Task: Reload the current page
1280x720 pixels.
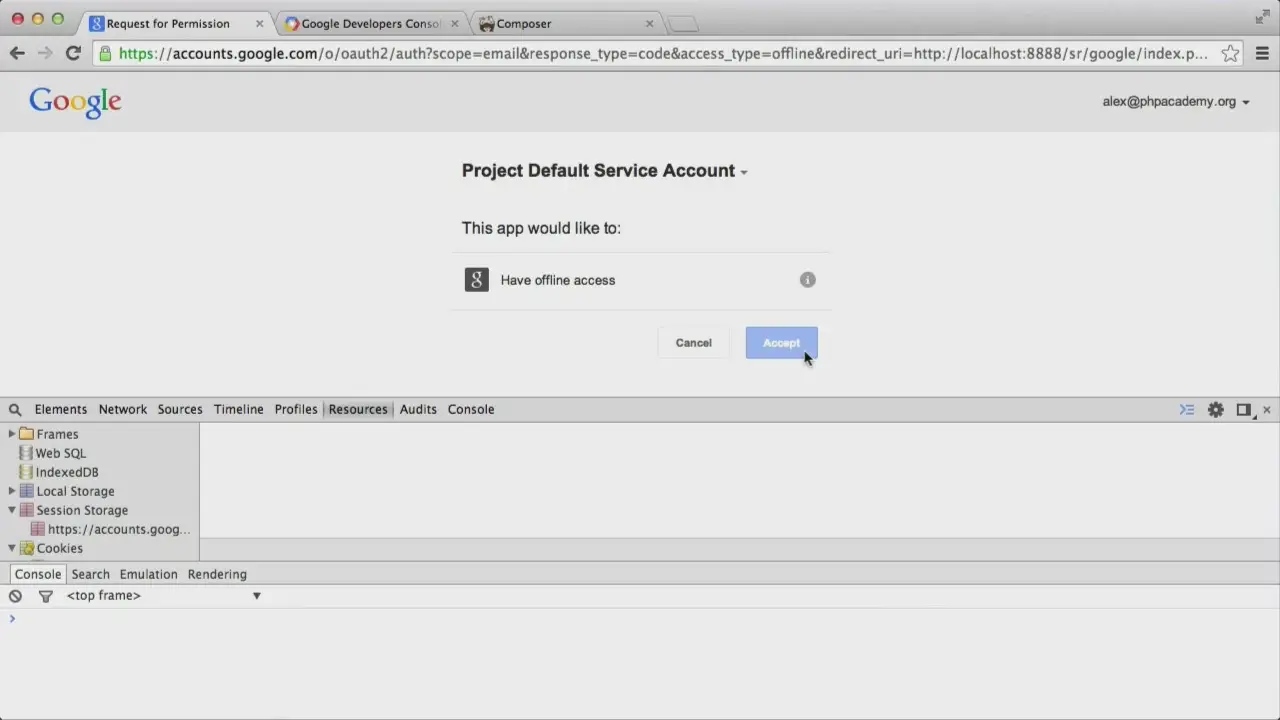Action: point(73,53)
